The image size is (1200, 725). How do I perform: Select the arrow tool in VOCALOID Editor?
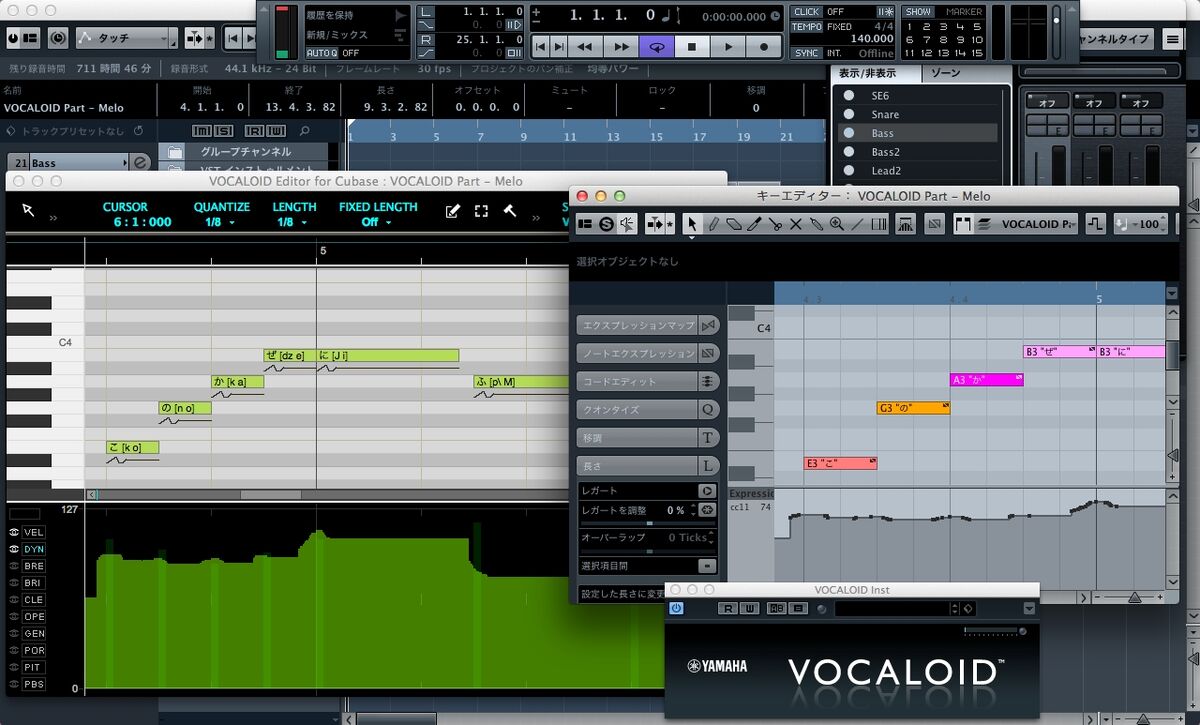[x=28, y=211]
